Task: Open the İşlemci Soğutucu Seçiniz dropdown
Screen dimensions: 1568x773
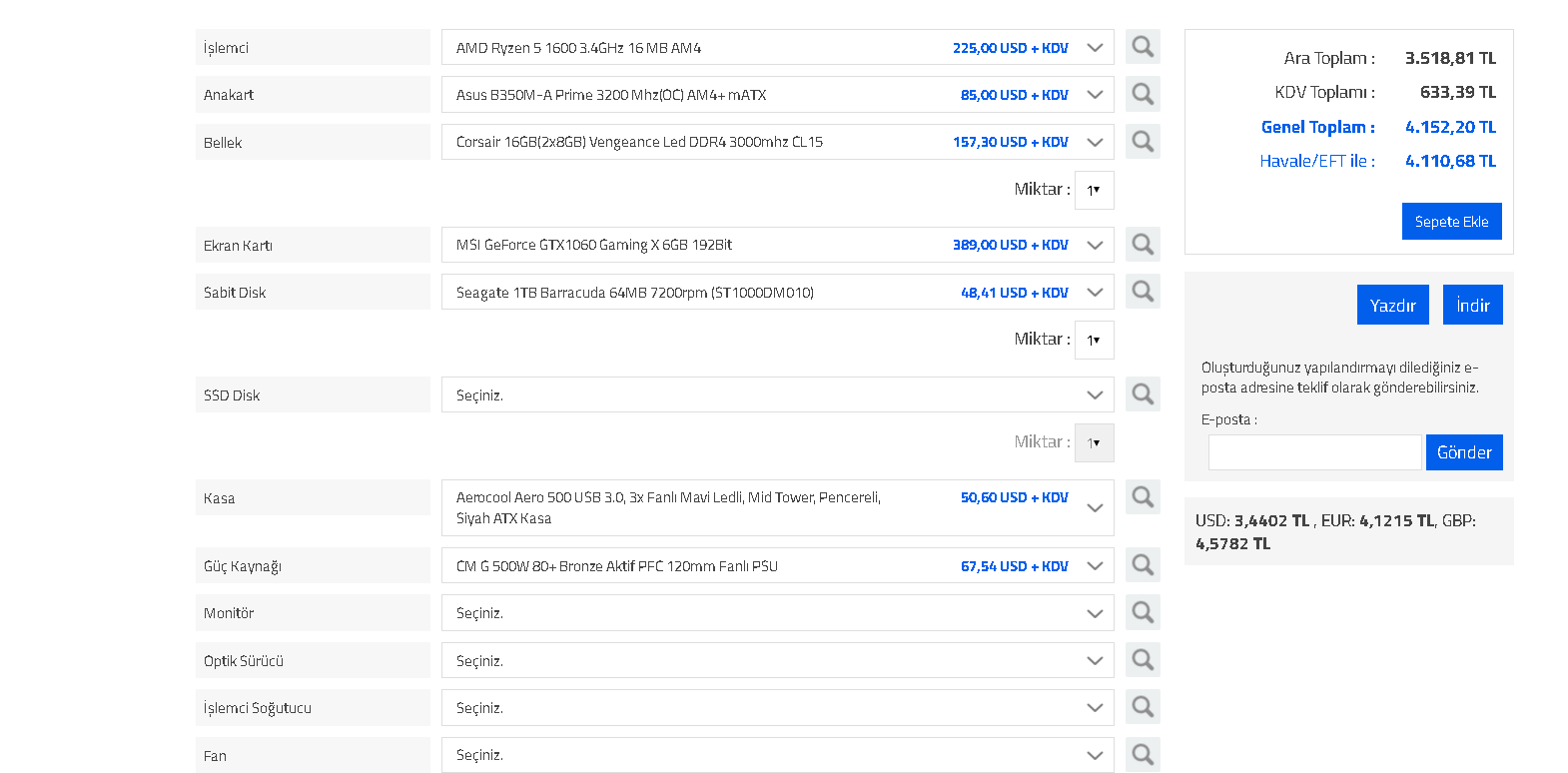Action: coord(777,707)
